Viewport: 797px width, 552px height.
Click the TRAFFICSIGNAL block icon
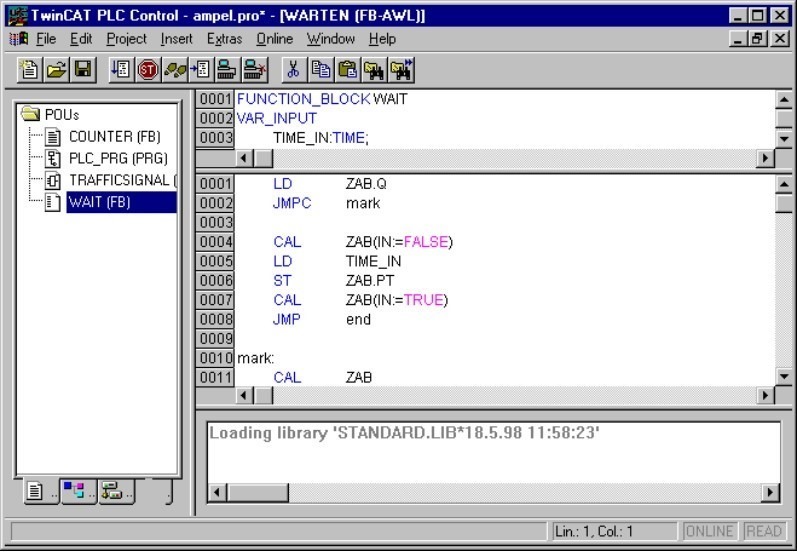point(52,180)
